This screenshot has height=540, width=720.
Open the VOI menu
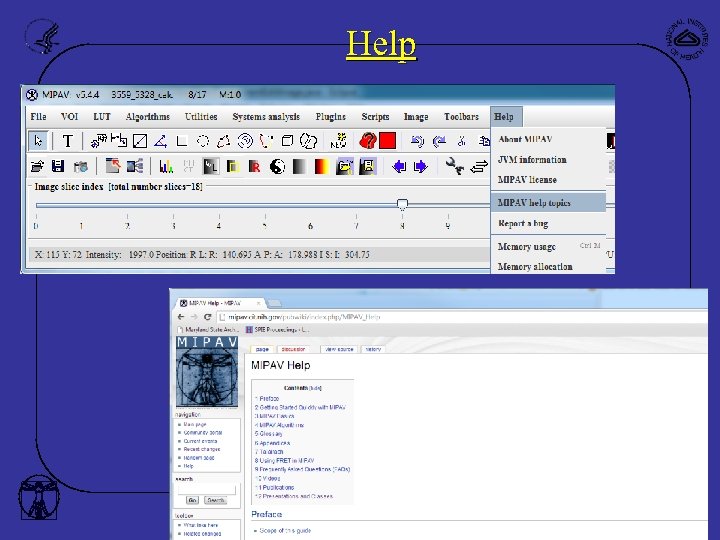[x=69, y=117]
